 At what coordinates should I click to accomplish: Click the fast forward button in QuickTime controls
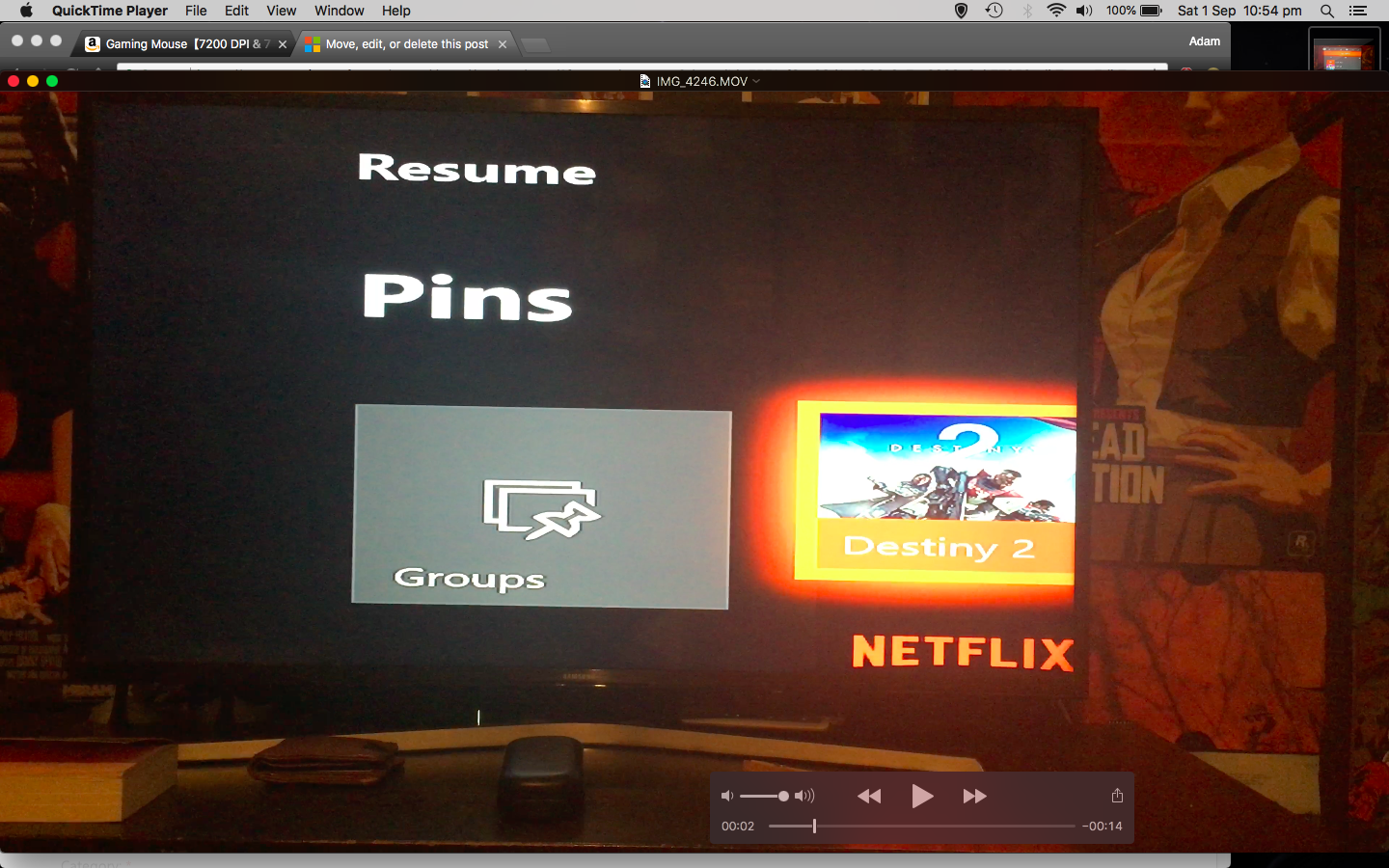click(x=975, y=796)
